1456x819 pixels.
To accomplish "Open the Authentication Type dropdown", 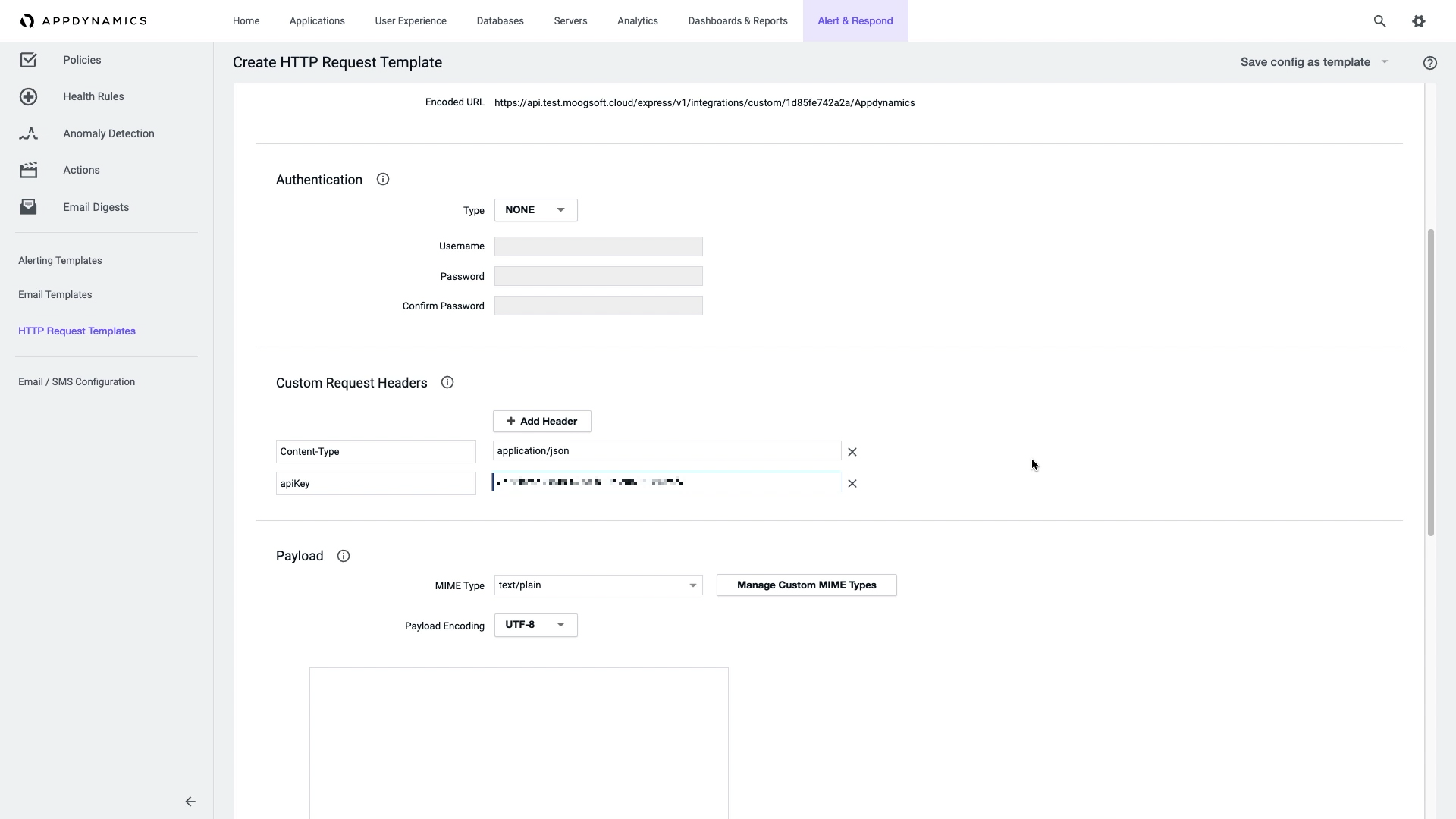I will pos(535,210).
